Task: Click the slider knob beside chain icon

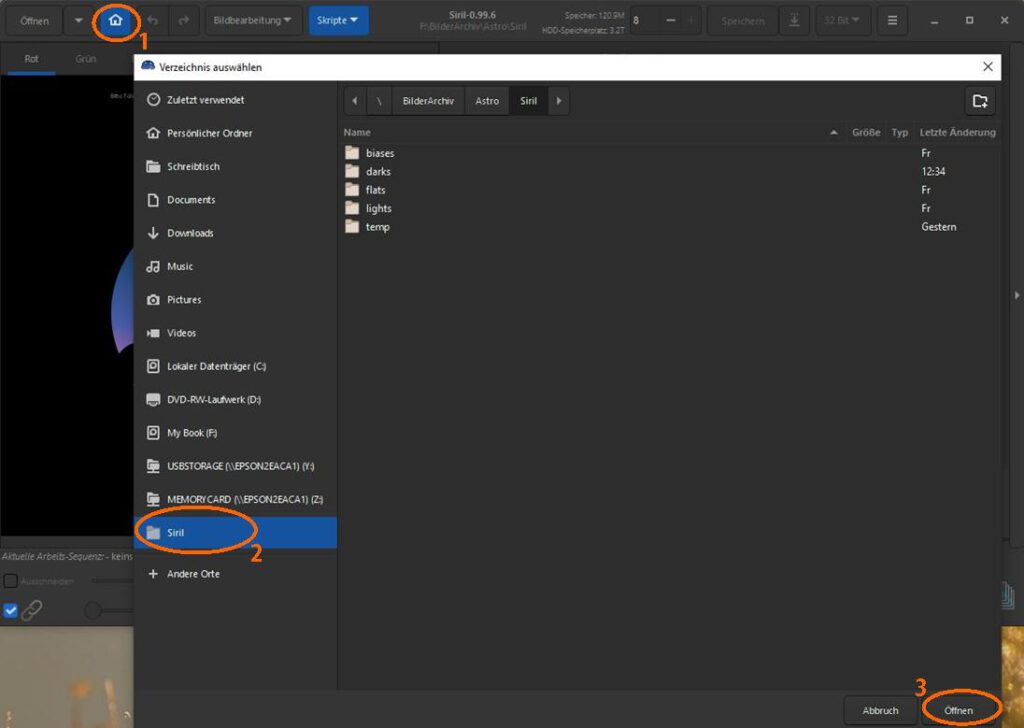Action: click(x=93, y=610)
